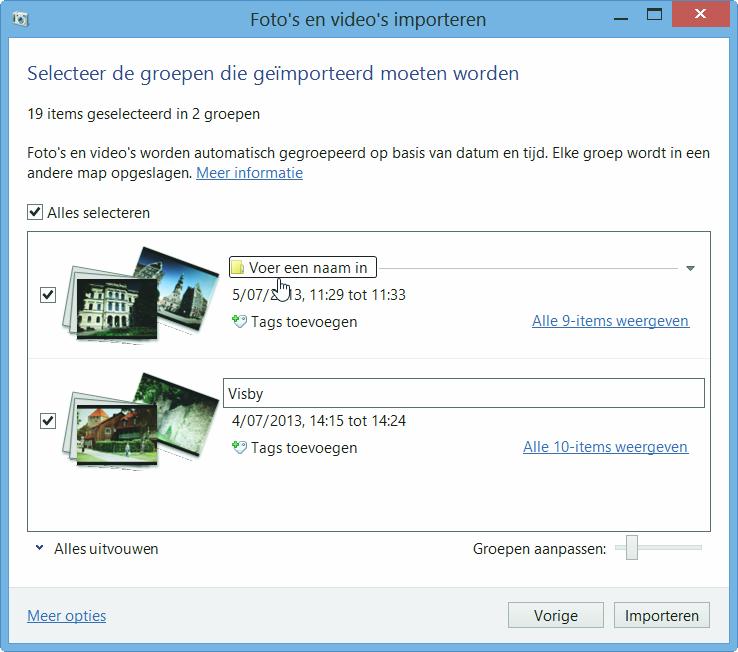The height and width of the screenshot is (652, 738).
Task: Open Meer opties
Action: (66, 615)
